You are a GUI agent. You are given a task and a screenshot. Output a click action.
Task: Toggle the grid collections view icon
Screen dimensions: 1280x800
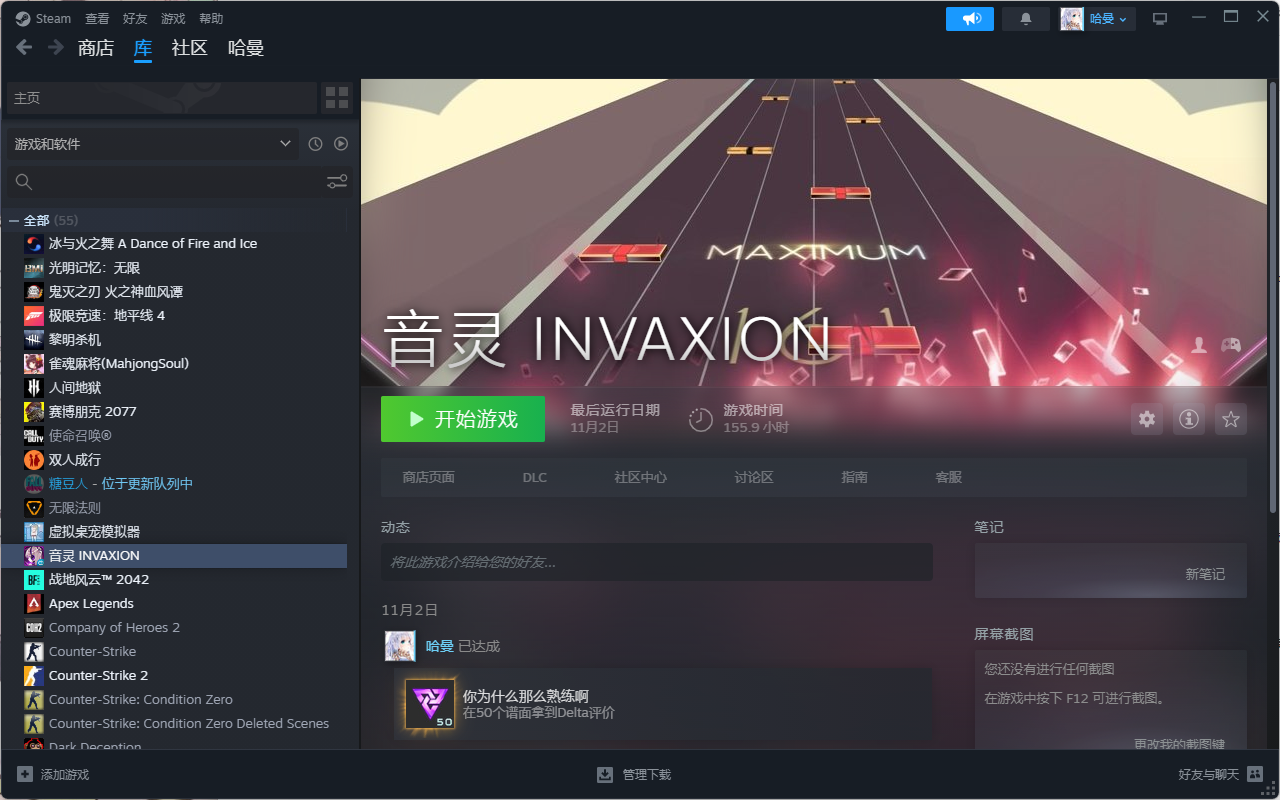337,98
